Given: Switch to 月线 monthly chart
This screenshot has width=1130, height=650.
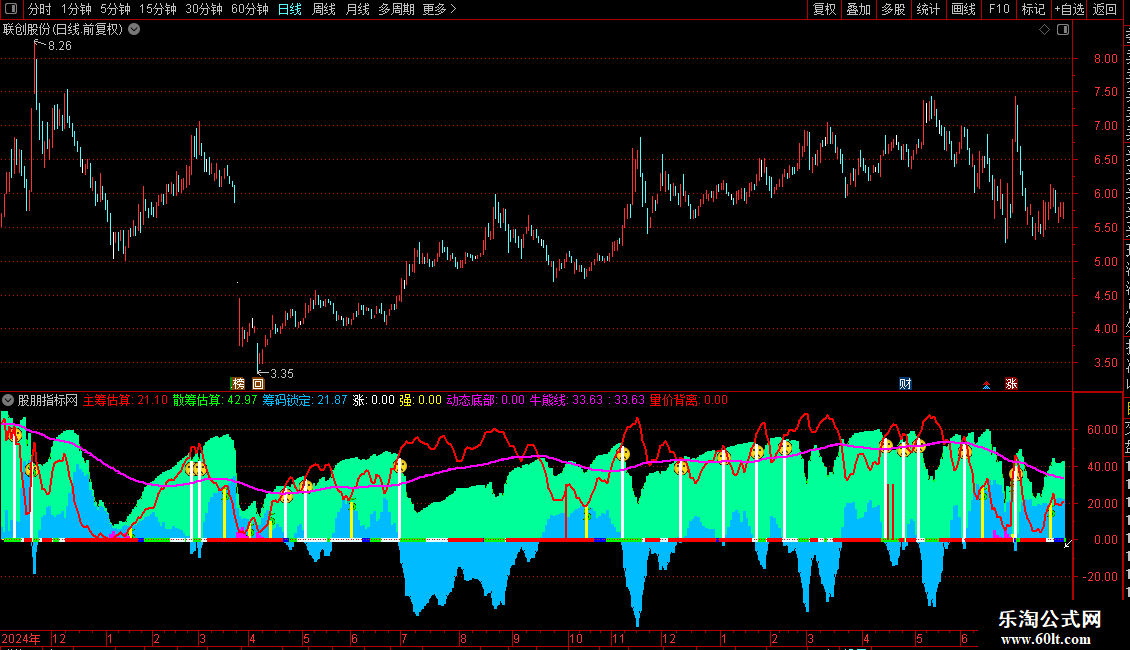Looking at the screenshot, I should click(357, 9).
